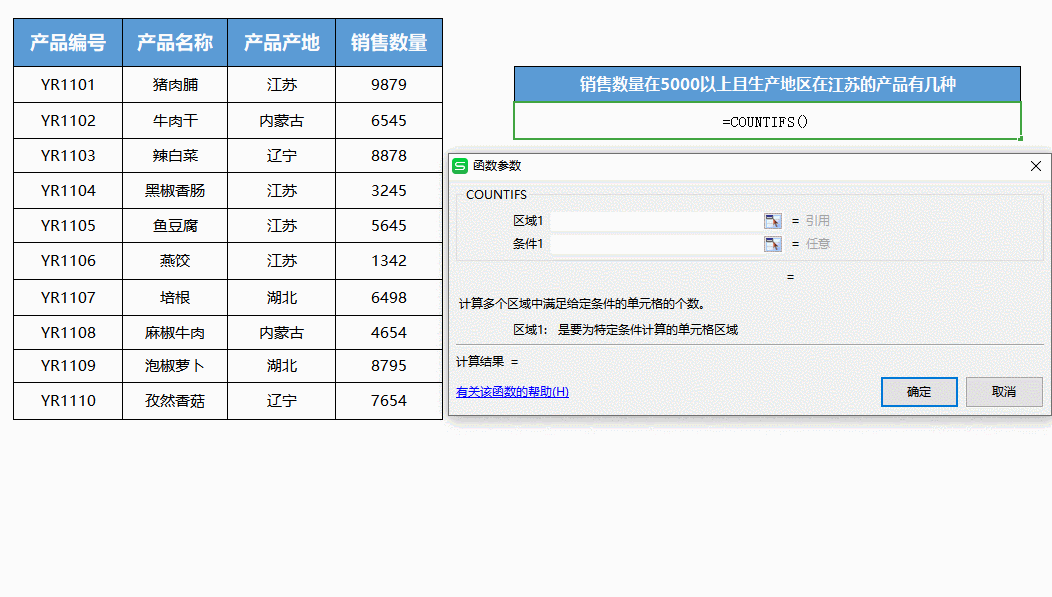The height and width of the screenshot is (597, 1052).
Task: Close the 函数参数 dialog
Action: tap(1036, 166)
